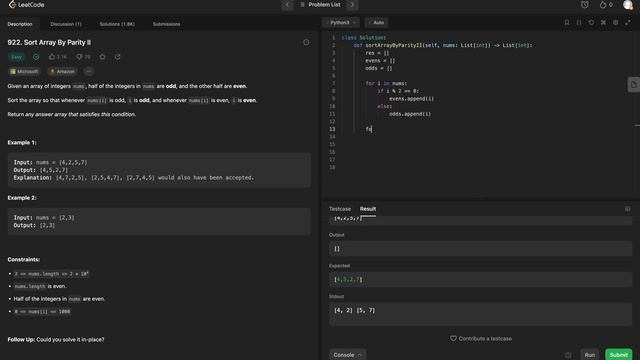Click the Constraints heading

pyautogui.click(x=24, y=260)
